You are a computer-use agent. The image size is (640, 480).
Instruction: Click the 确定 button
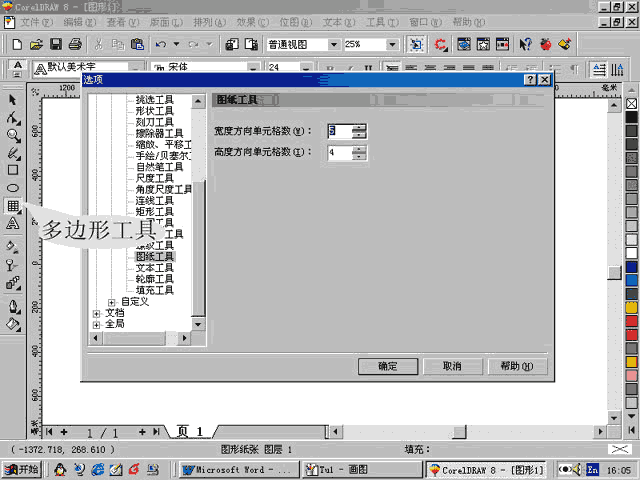click(388, 367)
